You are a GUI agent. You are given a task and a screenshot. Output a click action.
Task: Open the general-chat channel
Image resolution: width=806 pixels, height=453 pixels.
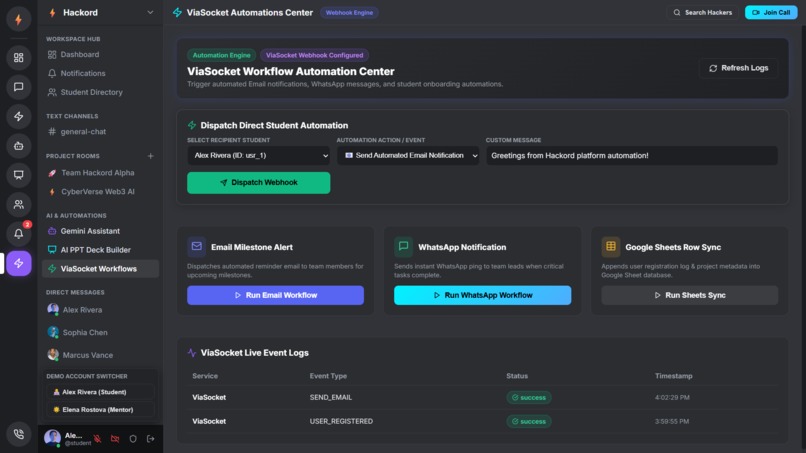point(100,132)
